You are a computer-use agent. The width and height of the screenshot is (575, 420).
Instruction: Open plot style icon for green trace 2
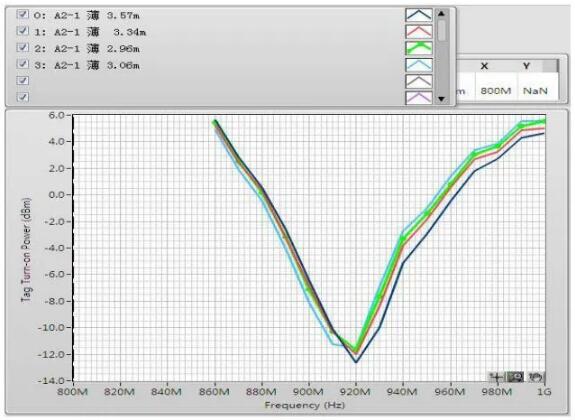[x=419, y=48]
